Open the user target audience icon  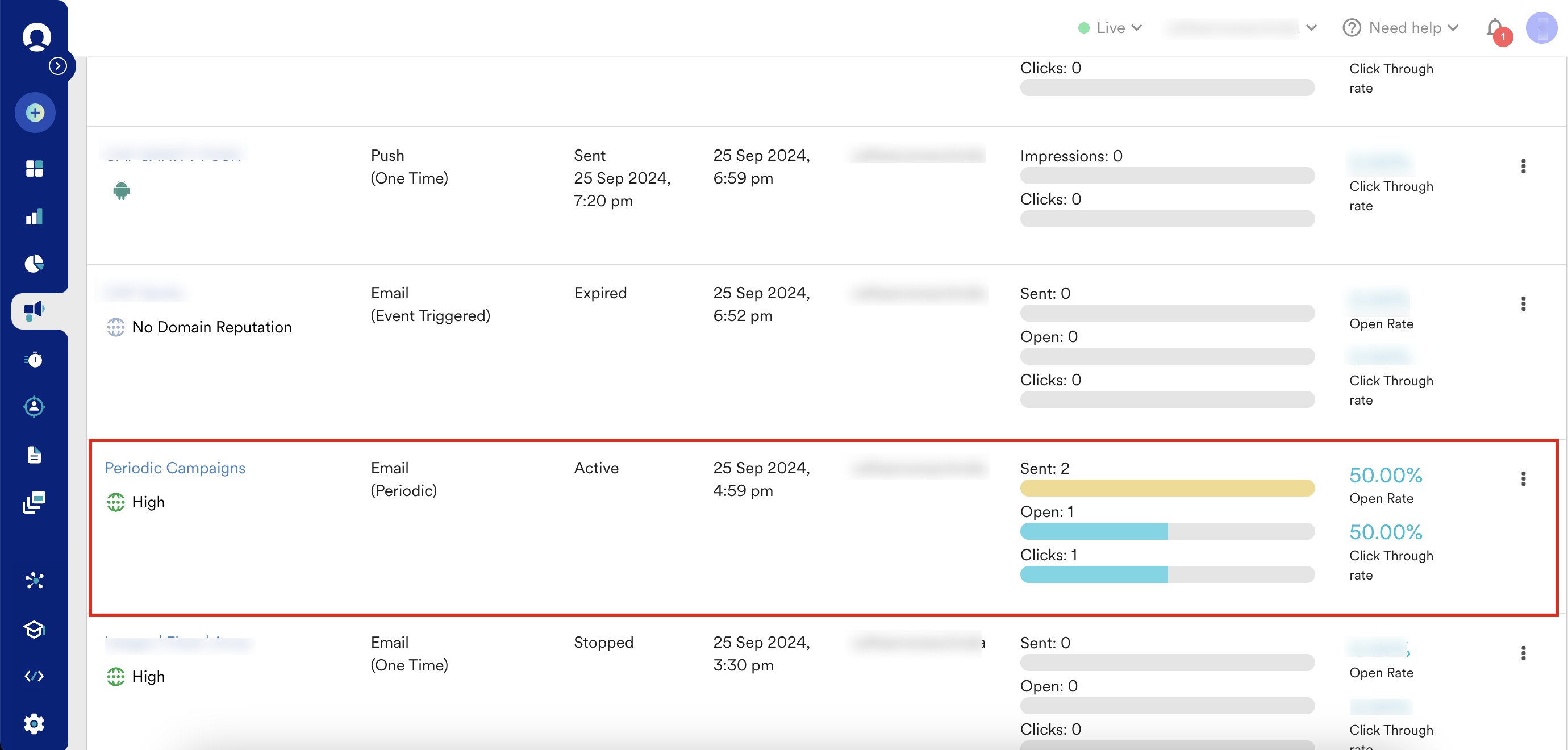coord(35,407)
